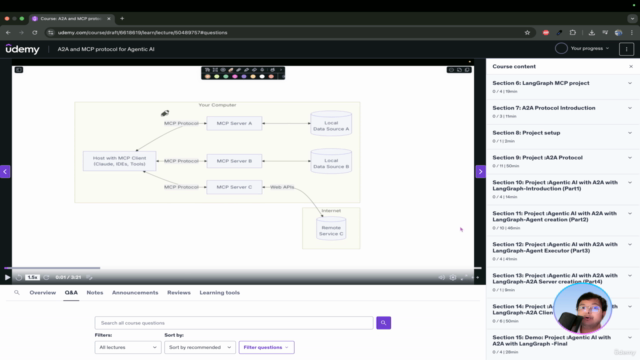Reload the browser page
Image resolution: width=640 pixels, height=360 pixels.
[x=35, y=33]
